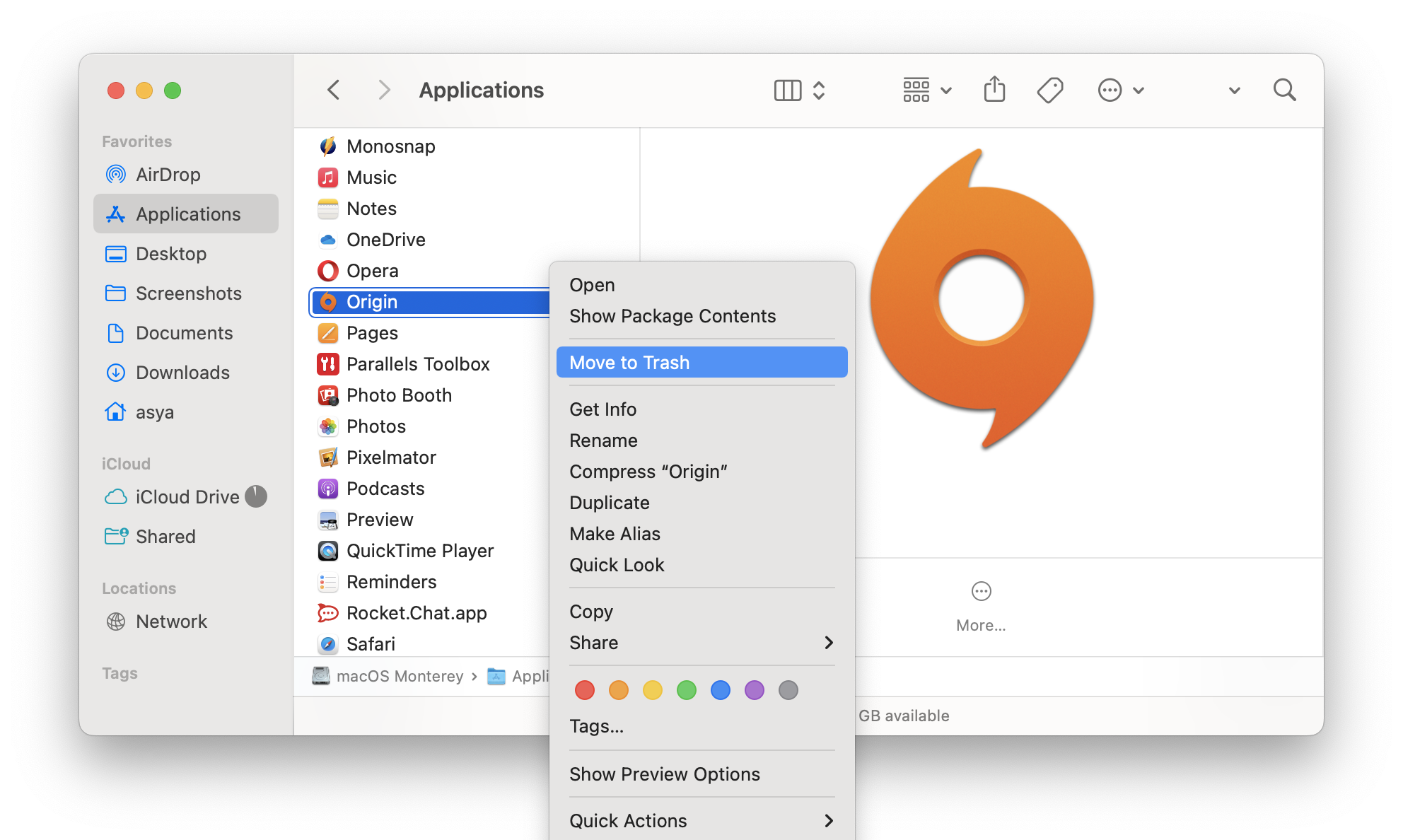Open the Shared folder icon
This screenshot has width=1403, height=840.
[x=117, y=537]
